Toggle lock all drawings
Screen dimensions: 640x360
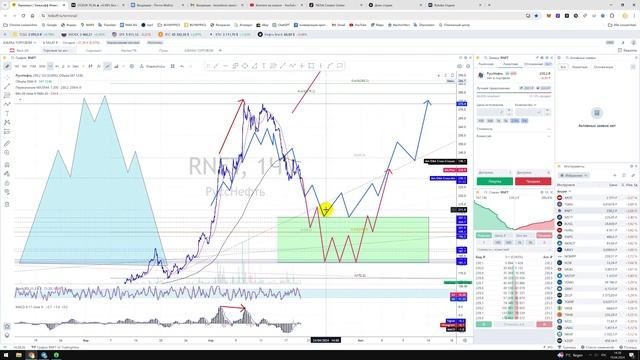7,183
